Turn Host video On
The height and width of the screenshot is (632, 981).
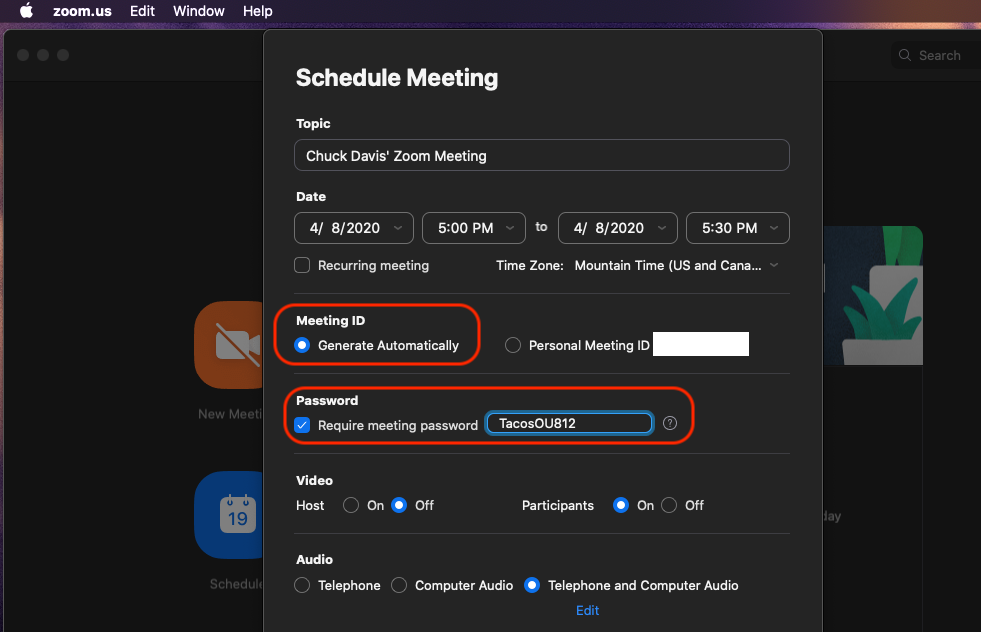point(351,505)
